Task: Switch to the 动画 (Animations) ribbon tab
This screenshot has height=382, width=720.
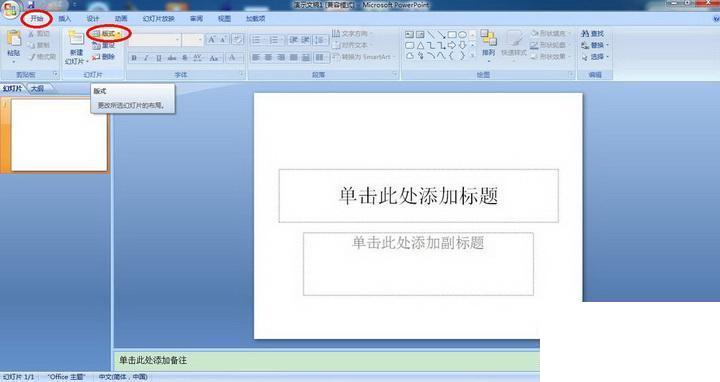Action: [x=121, y=19]
